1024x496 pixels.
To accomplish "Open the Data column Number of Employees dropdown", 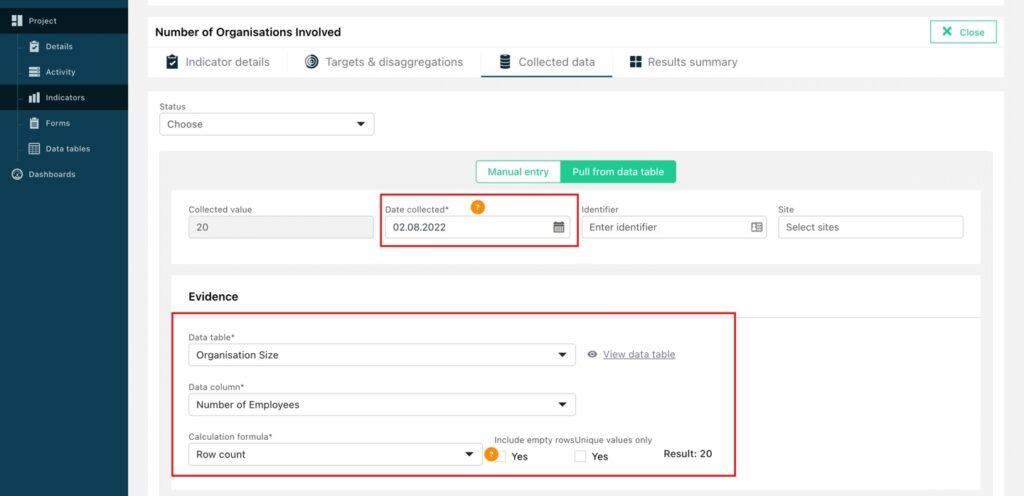I will (382, 405).
